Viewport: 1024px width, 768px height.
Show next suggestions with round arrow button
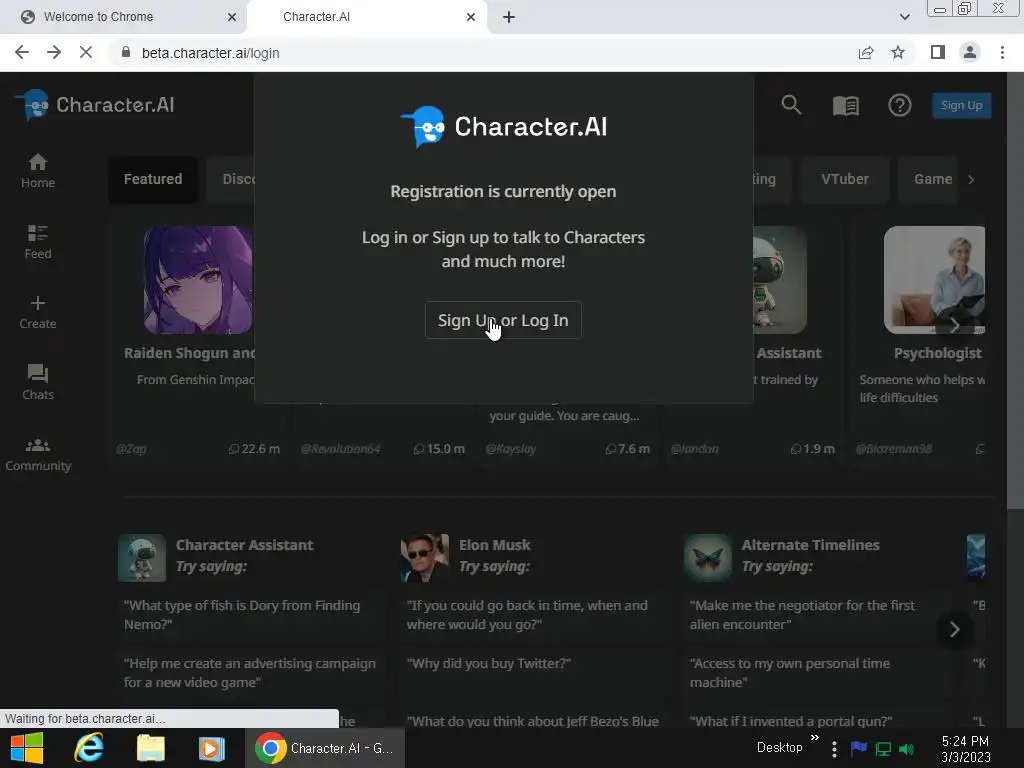[x=954, y=630]
